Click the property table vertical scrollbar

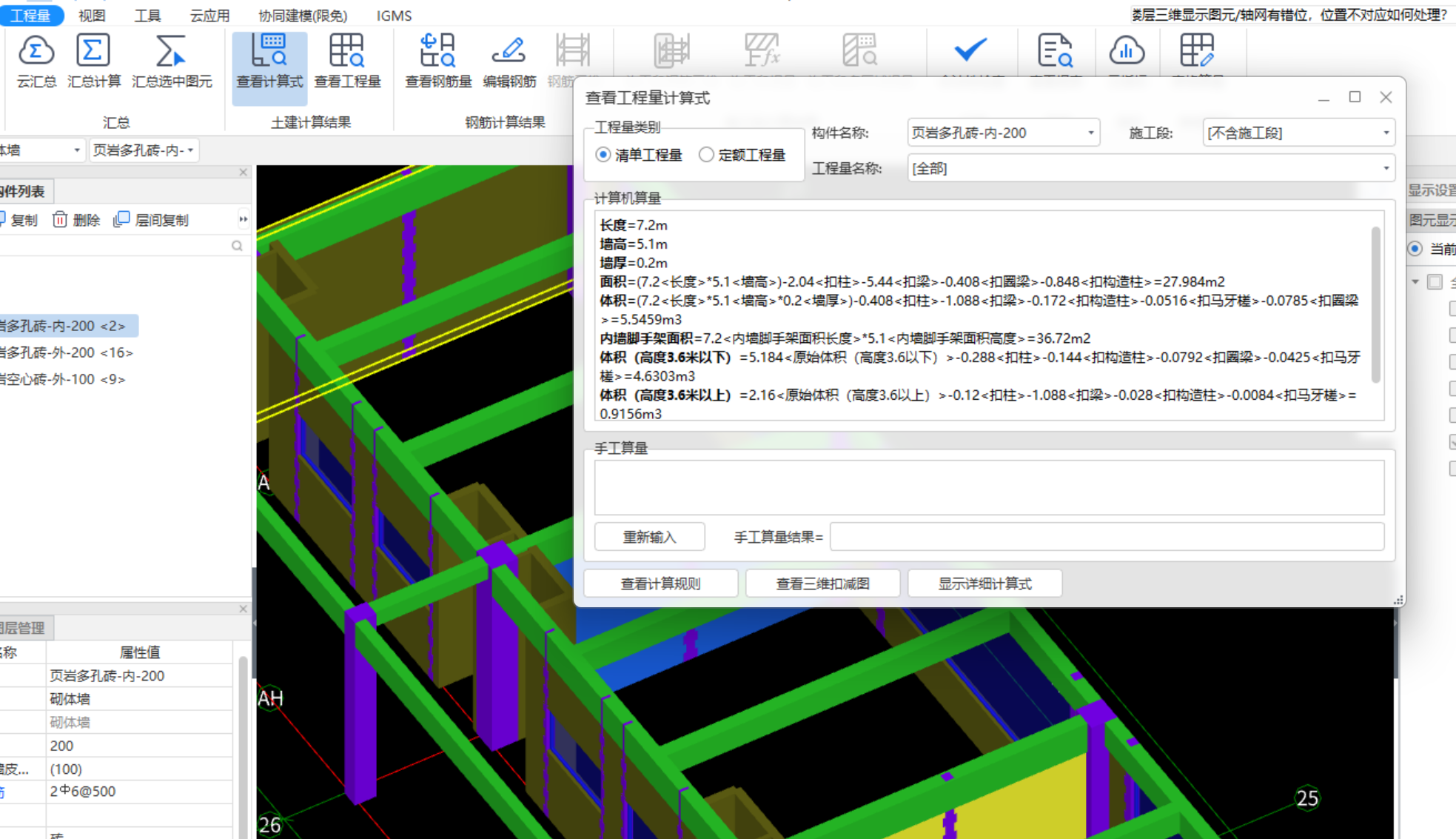click(243, 746)
